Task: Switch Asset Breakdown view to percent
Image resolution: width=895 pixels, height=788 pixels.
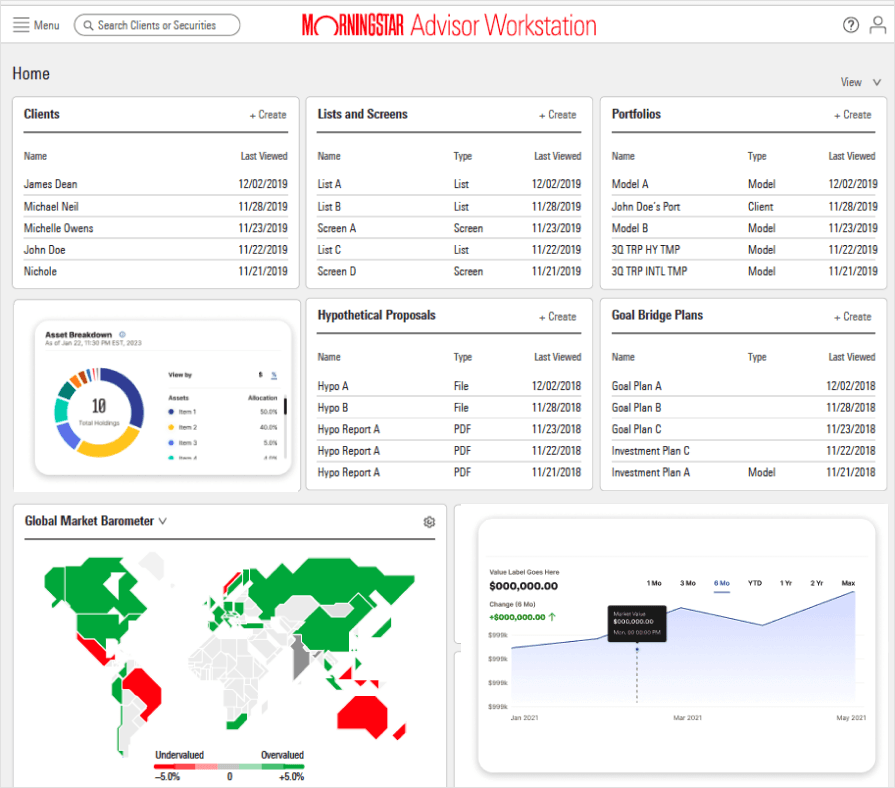Action: coord(274,375)
